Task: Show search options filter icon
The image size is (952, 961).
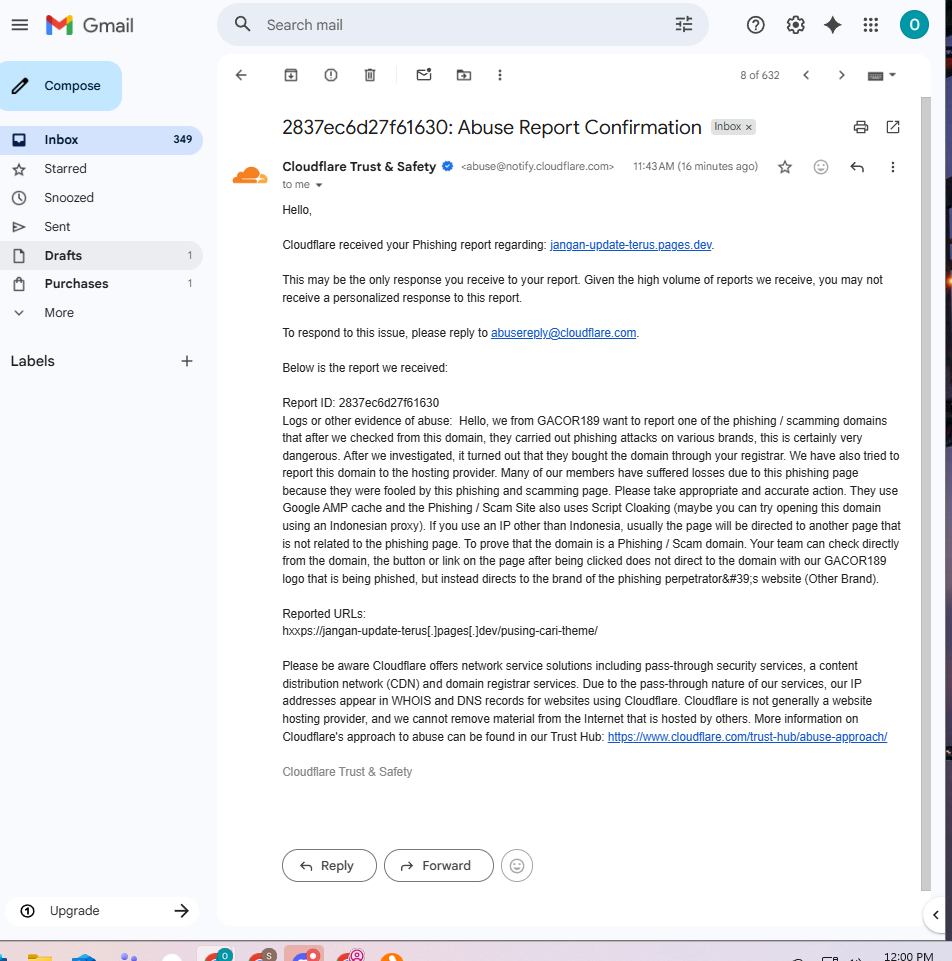Action: 684,25
